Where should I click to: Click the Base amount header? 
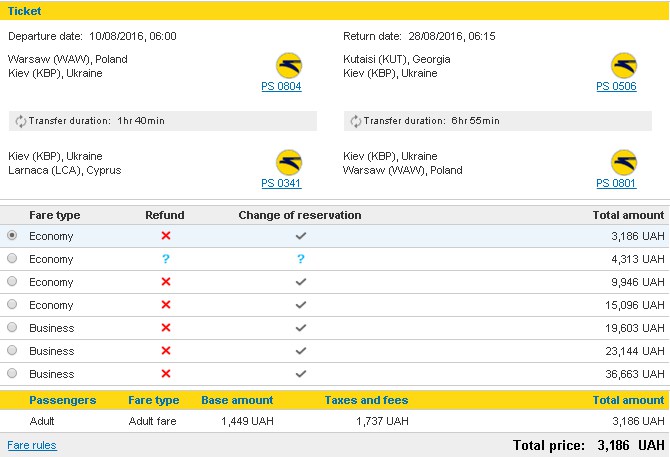tap(237, 400)
